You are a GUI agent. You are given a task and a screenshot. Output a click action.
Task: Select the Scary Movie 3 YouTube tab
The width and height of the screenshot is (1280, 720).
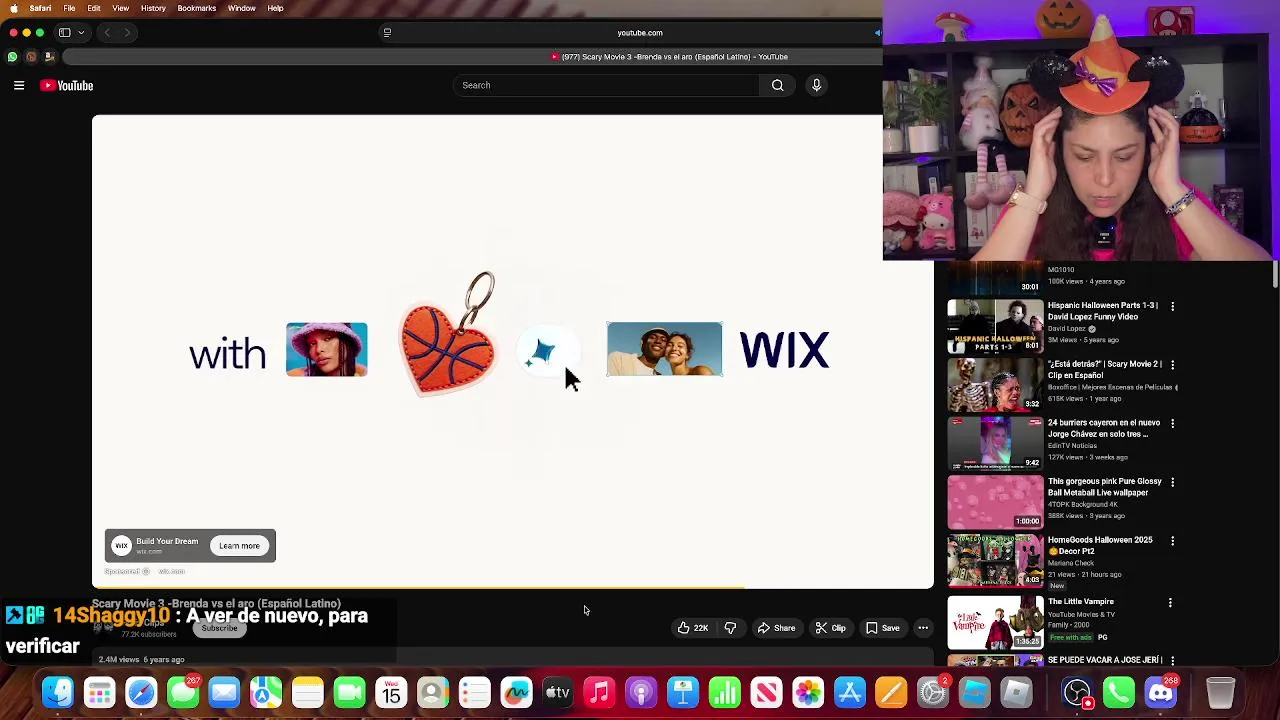coord(669,57)
